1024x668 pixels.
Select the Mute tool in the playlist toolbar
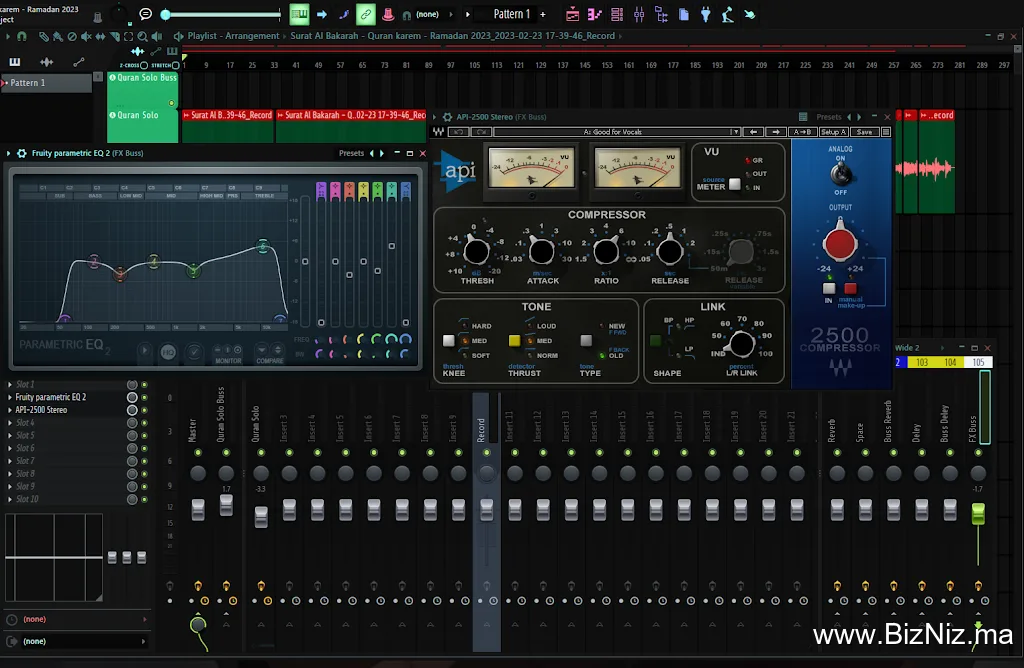[x=86, y=37]
